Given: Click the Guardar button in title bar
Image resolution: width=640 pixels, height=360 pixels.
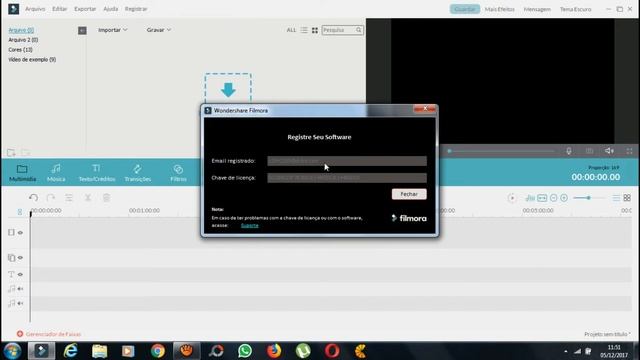Looking at the screenshot, I should [464, 9].
